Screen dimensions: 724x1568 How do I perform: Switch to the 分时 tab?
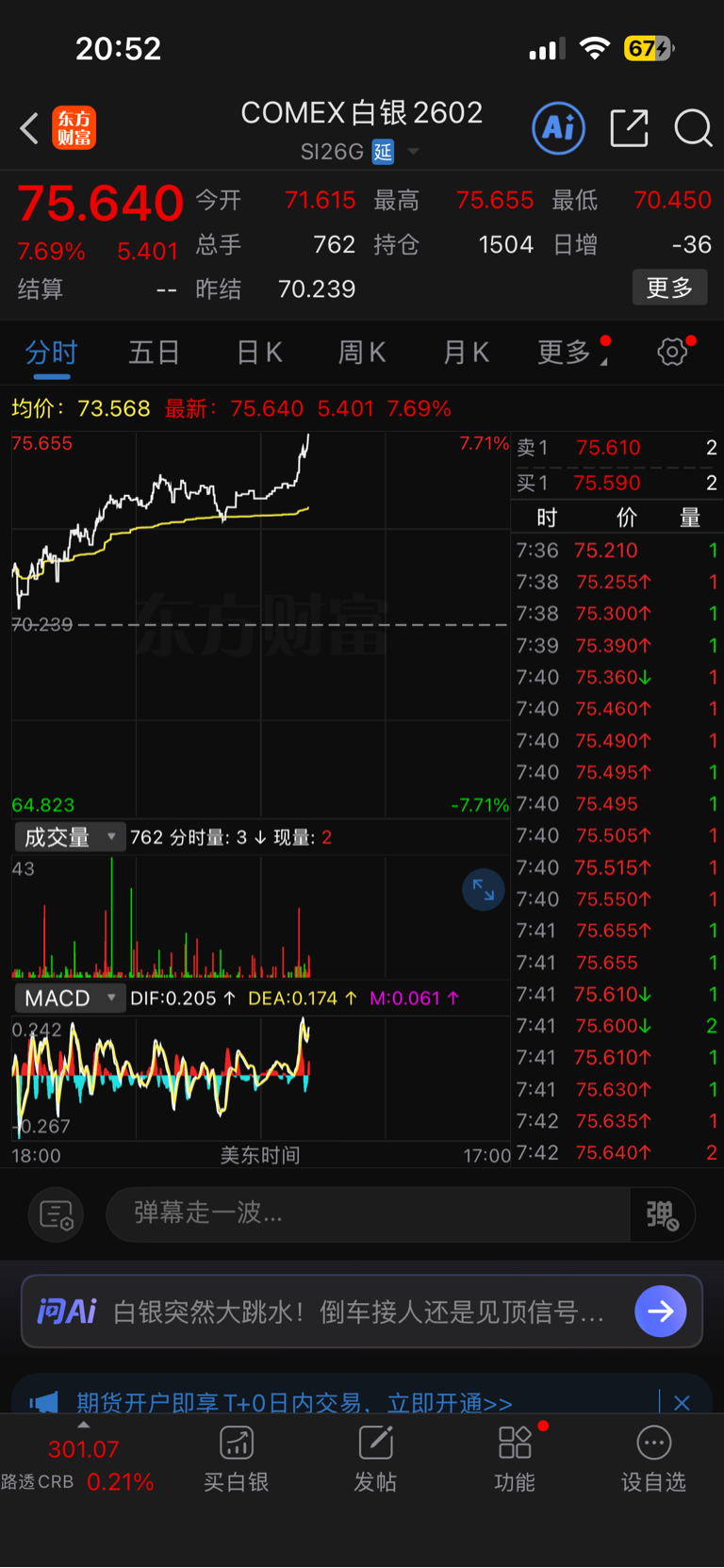pyautogui.click(x=51, y=353)
